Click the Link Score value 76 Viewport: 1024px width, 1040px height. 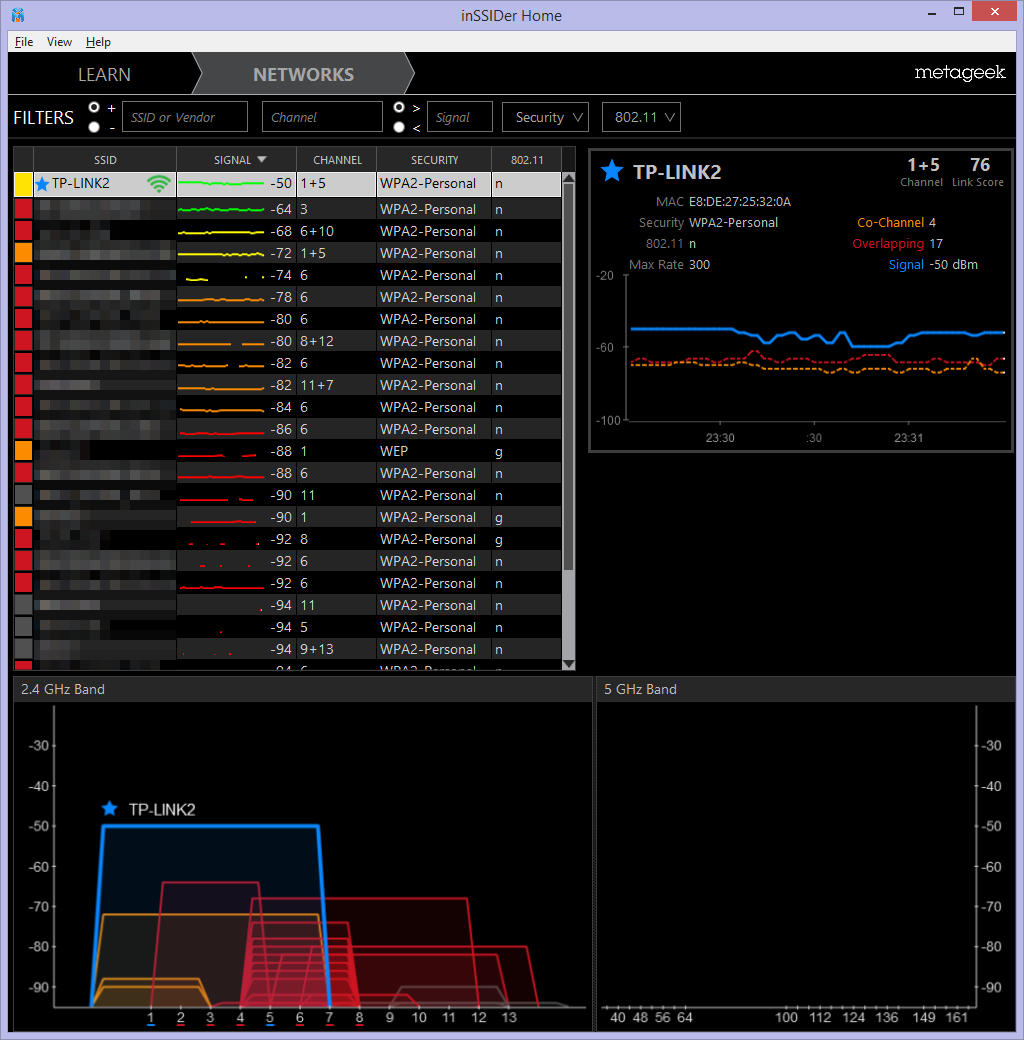click(x=980, y=164)
